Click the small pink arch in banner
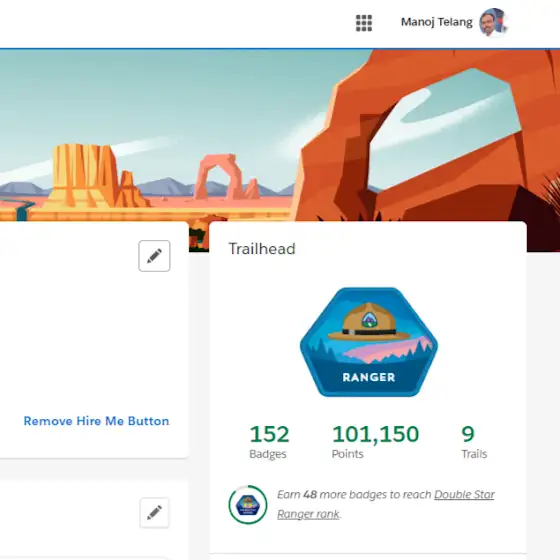The width and height of the screenshot is (560, 560). pyautogui.click(x=226, y=177)
